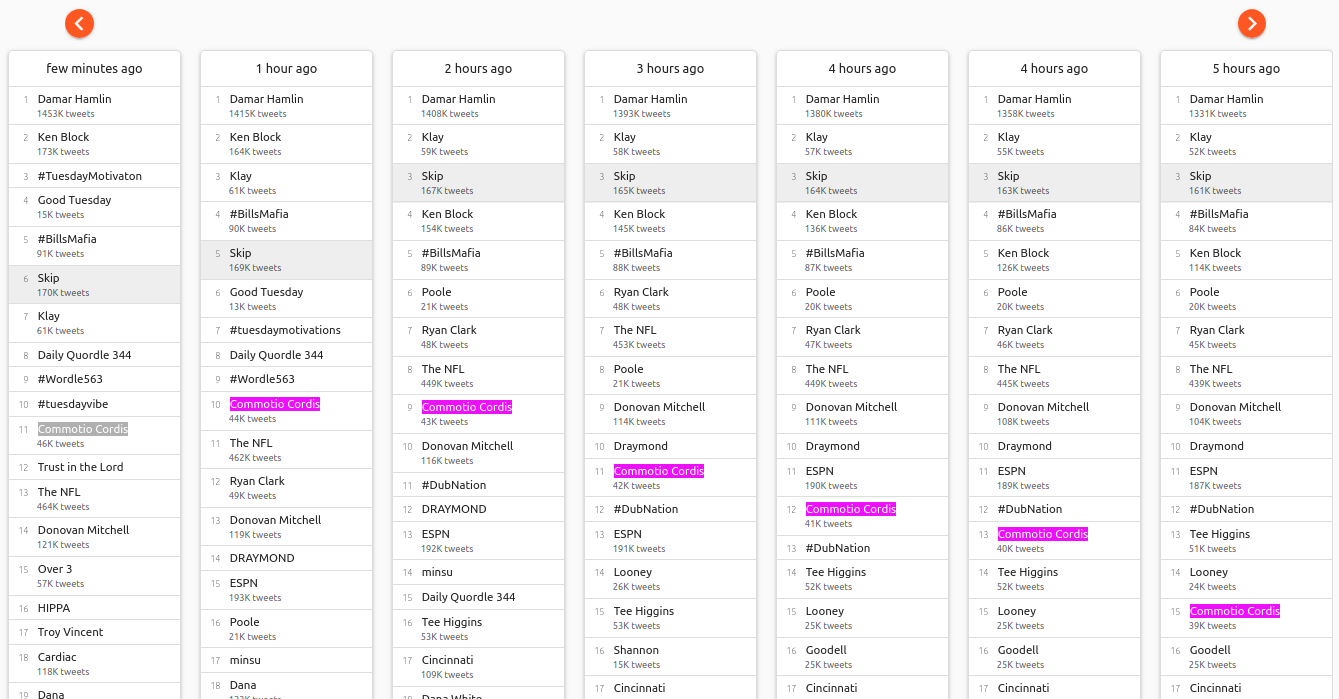
Task: Click the orange left arrow button
Action: point(80,23)
